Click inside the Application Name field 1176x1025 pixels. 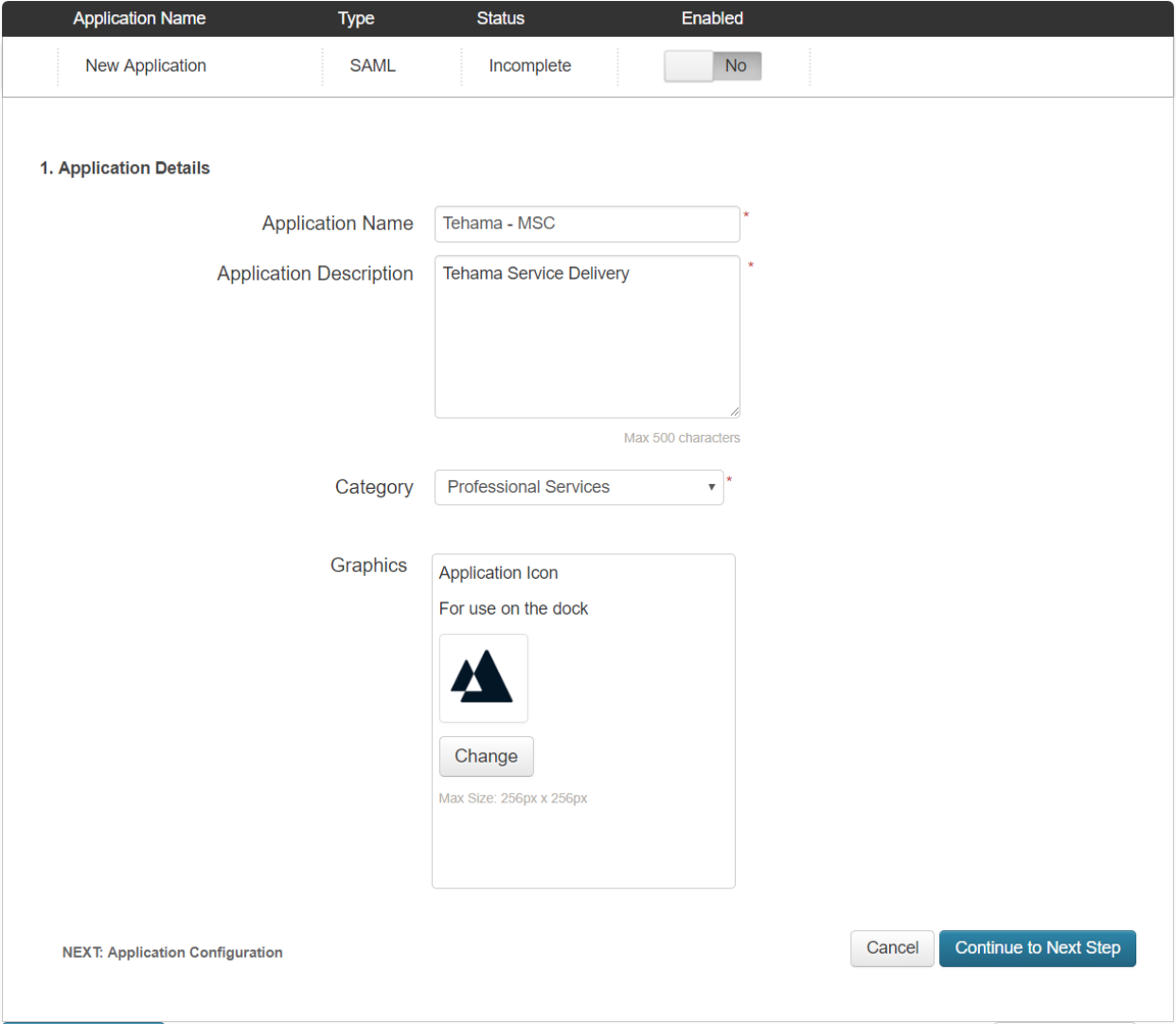coord(587,224)
